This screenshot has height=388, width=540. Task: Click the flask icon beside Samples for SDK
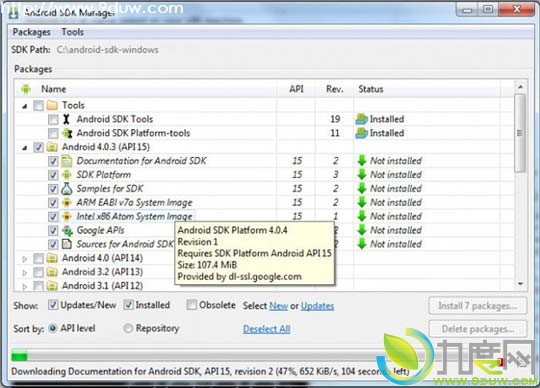(x=66, y=188)
